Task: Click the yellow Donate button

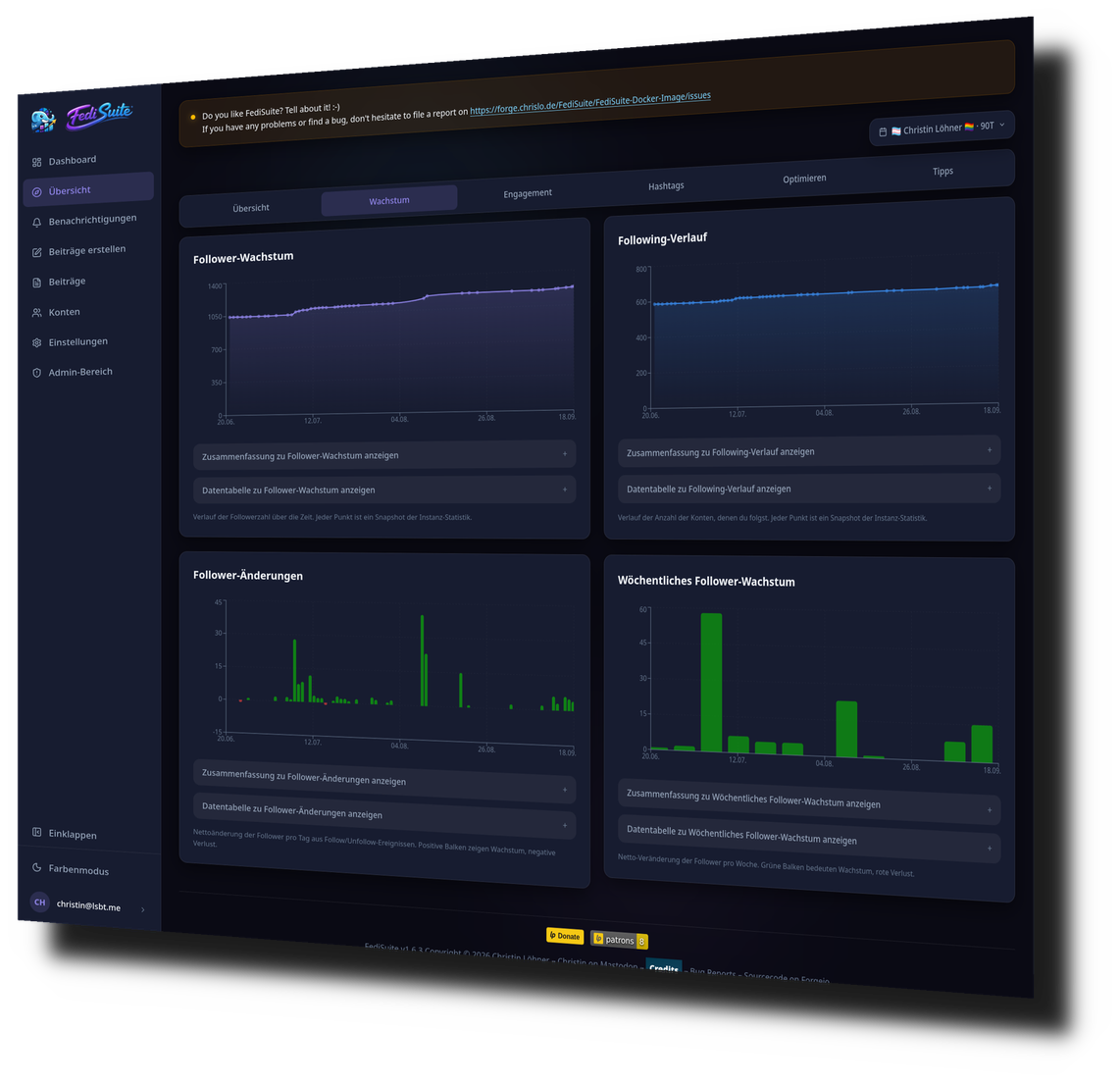Action: click(565, 936)
